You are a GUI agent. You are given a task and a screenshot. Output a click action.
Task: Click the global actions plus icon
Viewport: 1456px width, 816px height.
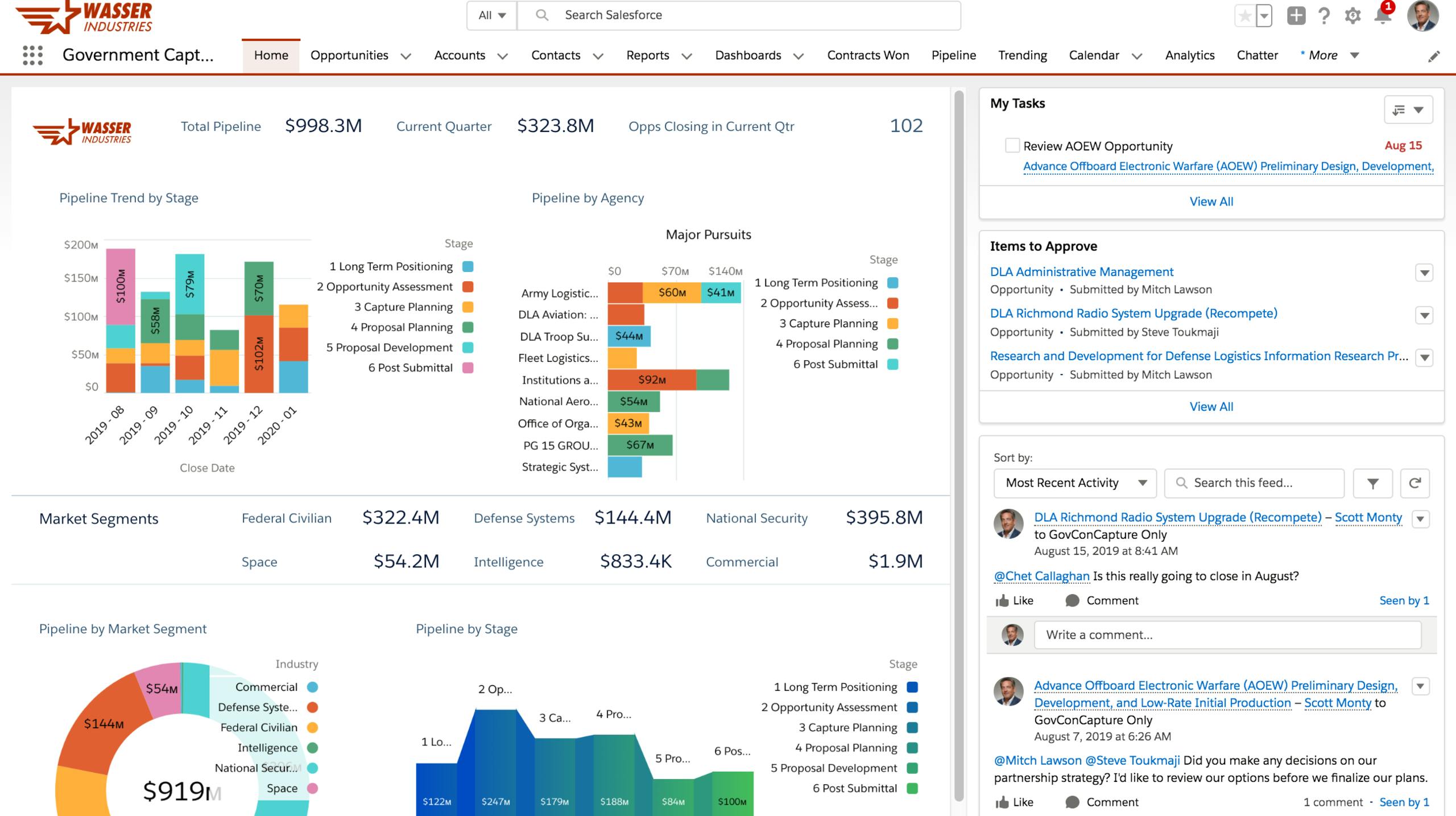1296,15
